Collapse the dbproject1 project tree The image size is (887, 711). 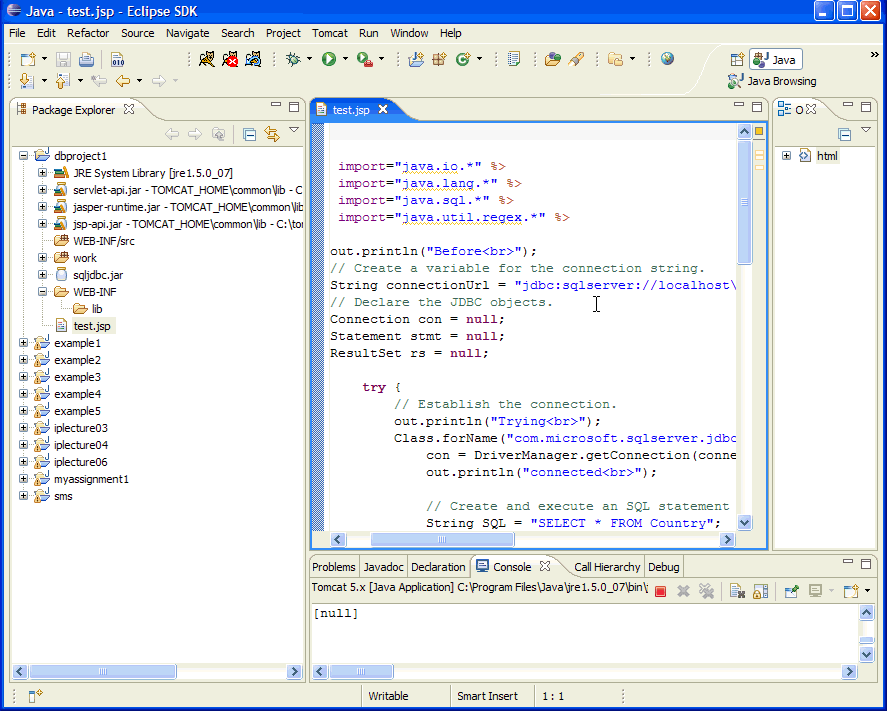tap(23, 156)
